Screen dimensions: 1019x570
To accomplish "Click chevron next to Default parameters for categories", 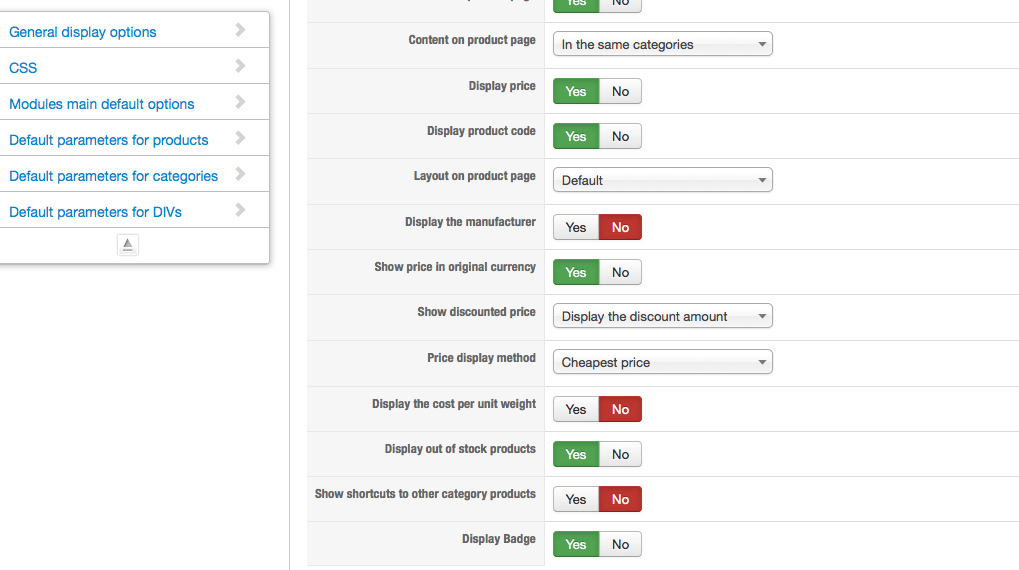I will click(x=240, y=174).
